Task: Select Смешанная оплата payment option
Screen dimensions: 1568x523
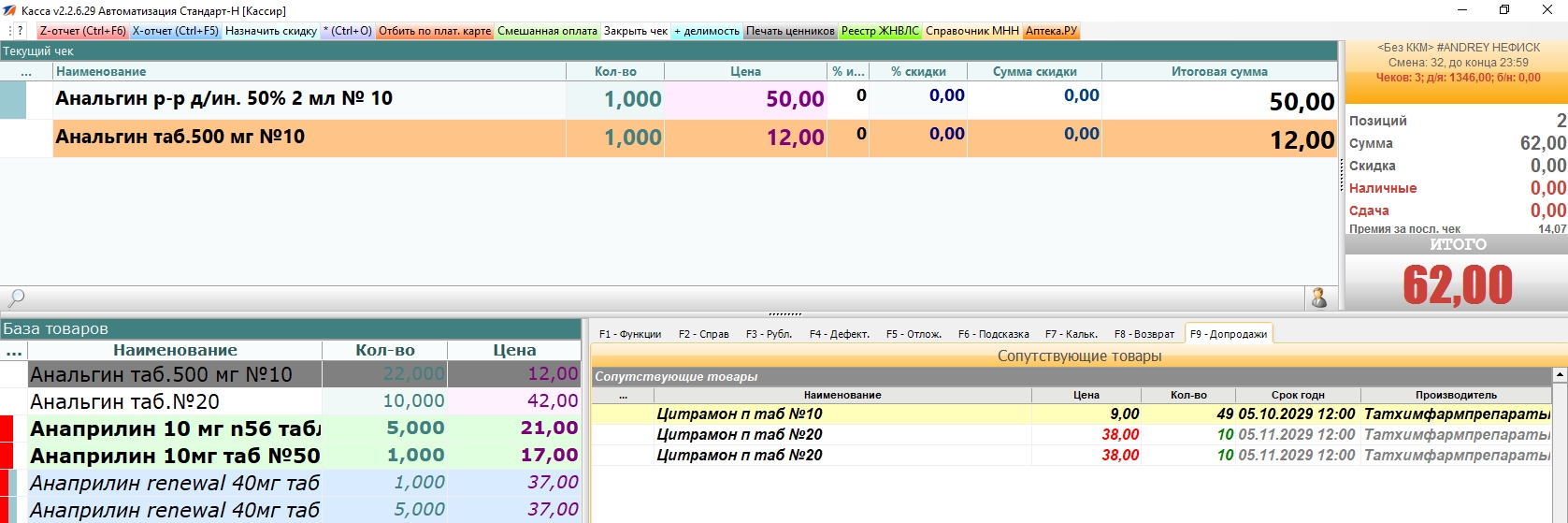Action: click(x=547, y=31)
